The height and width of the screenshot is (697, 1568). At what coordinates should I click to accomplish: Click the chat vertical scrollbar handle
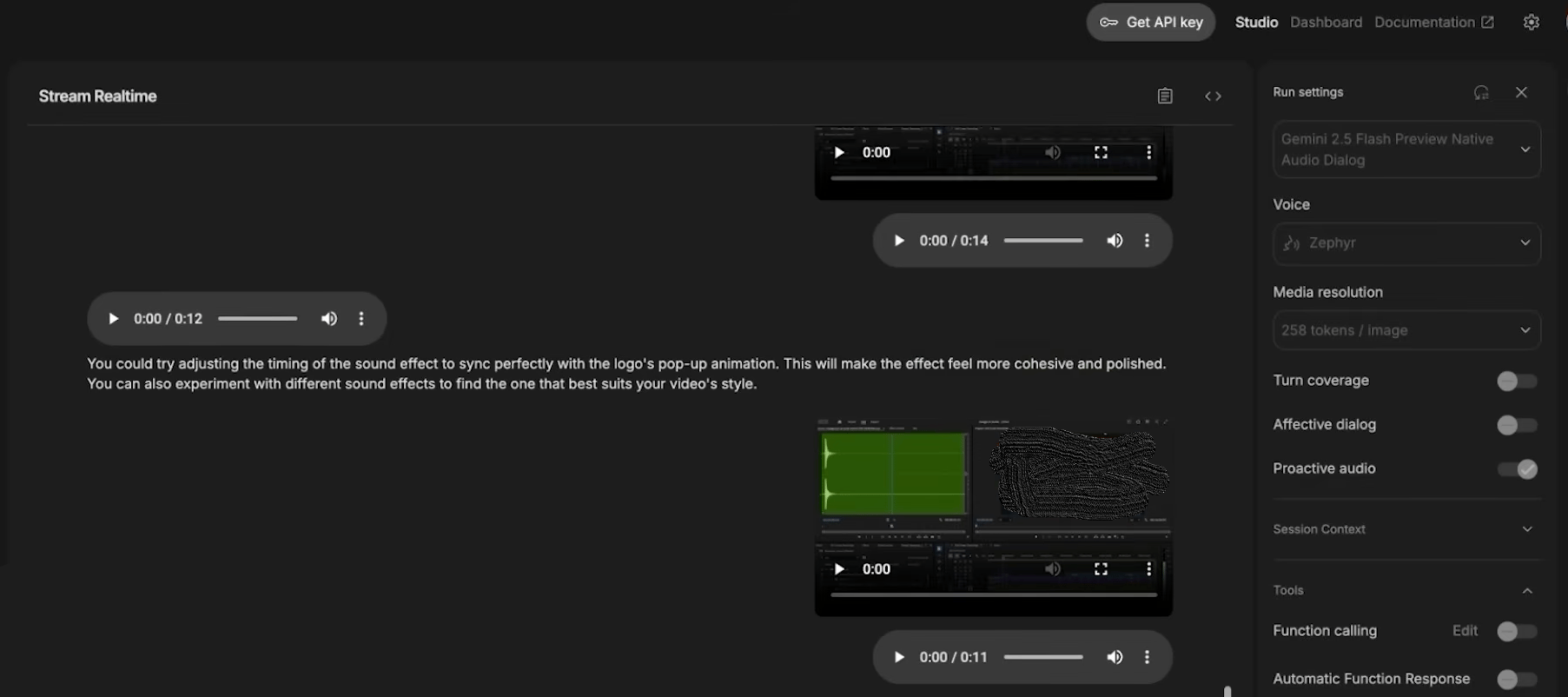pos(1227,692)
